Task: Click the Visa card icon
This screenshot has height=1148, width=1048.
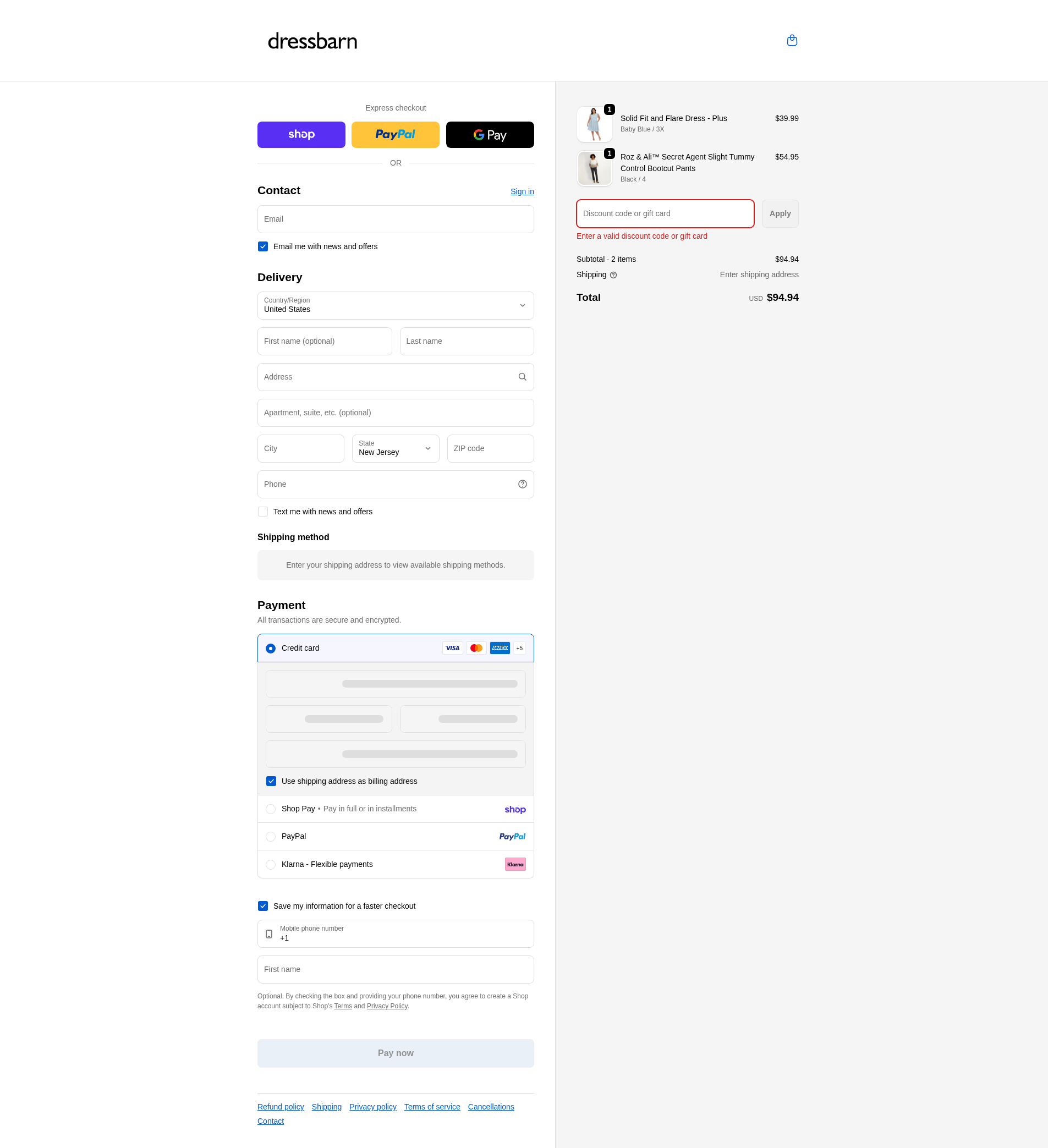Action: 452,648
